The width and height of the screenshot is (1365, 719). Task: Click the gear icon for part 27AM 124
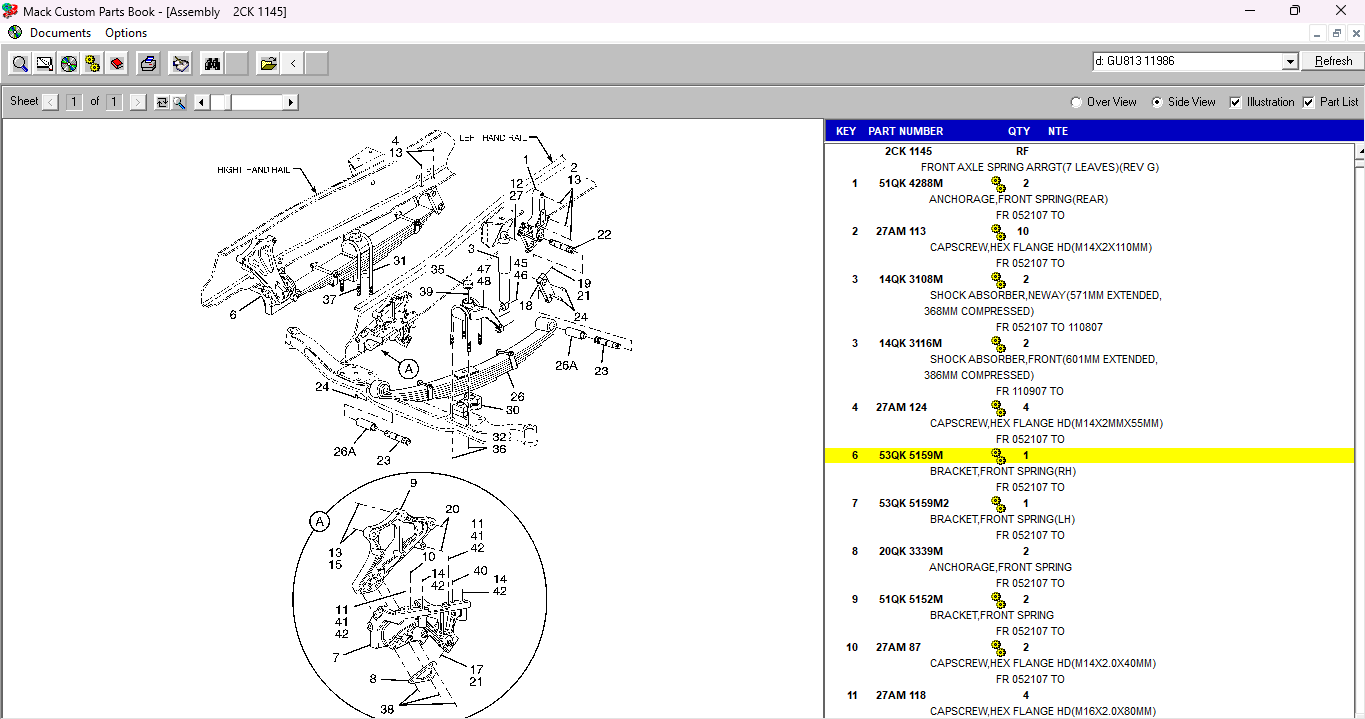coord(998,408)
